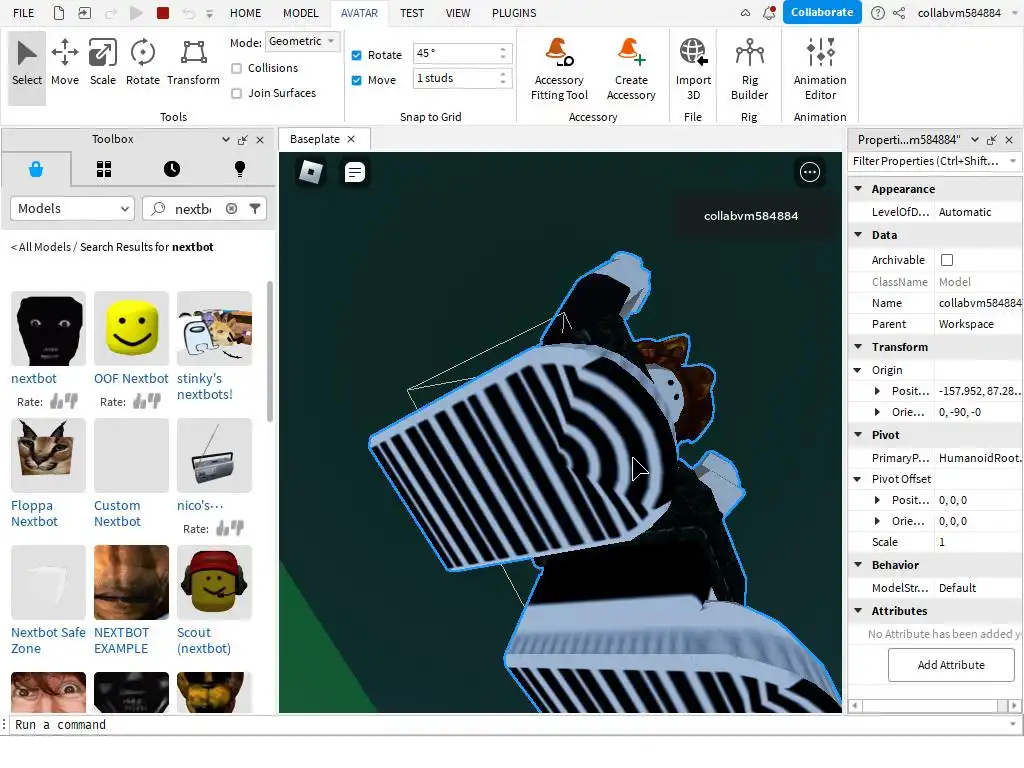Viewport: 1024px width, 768px height.
Task: Collapse the Behavior section
Action: tap(858, 564)
